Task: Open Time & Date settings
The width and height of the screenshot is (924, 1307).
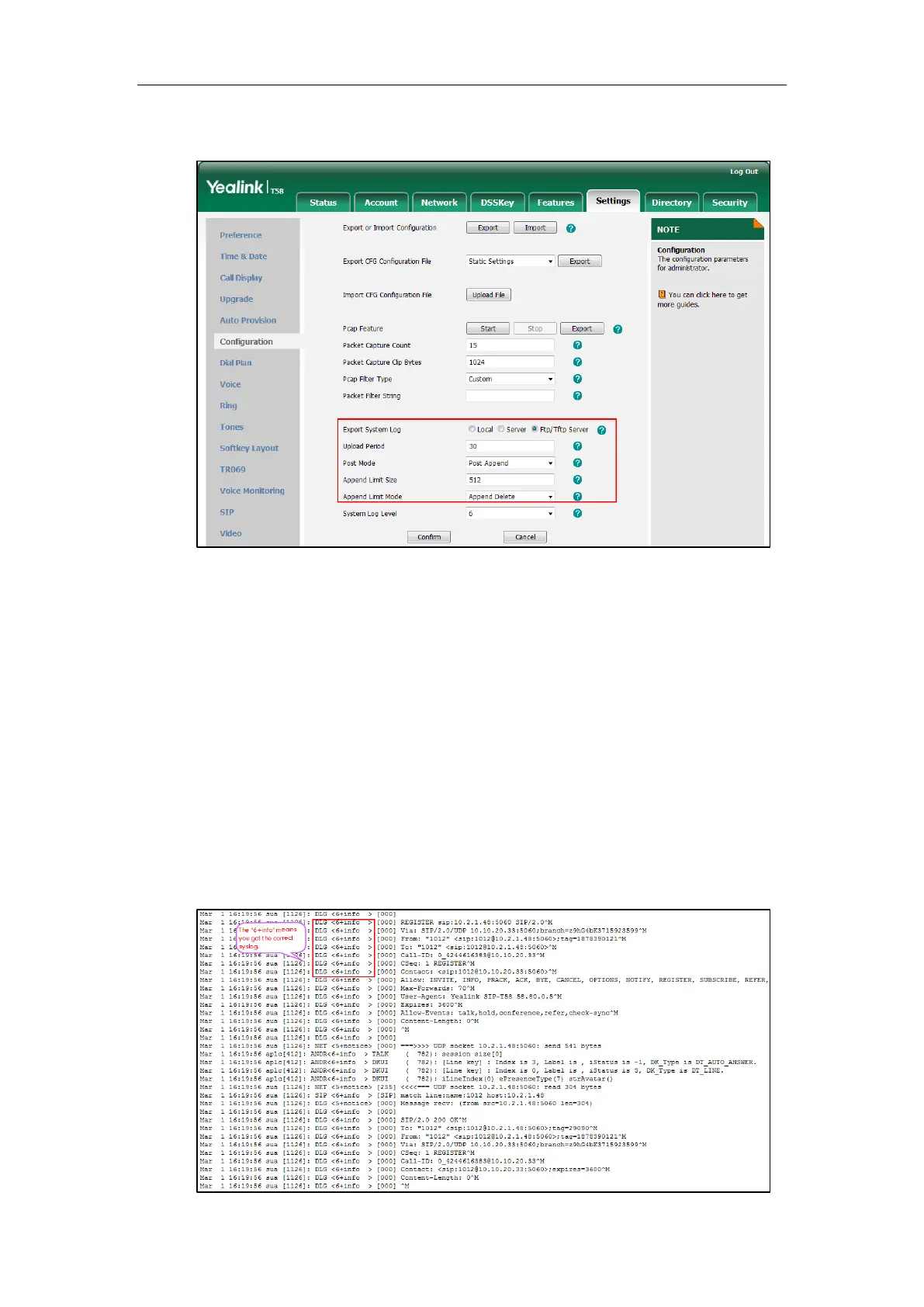Action: (x=244, y=257)
